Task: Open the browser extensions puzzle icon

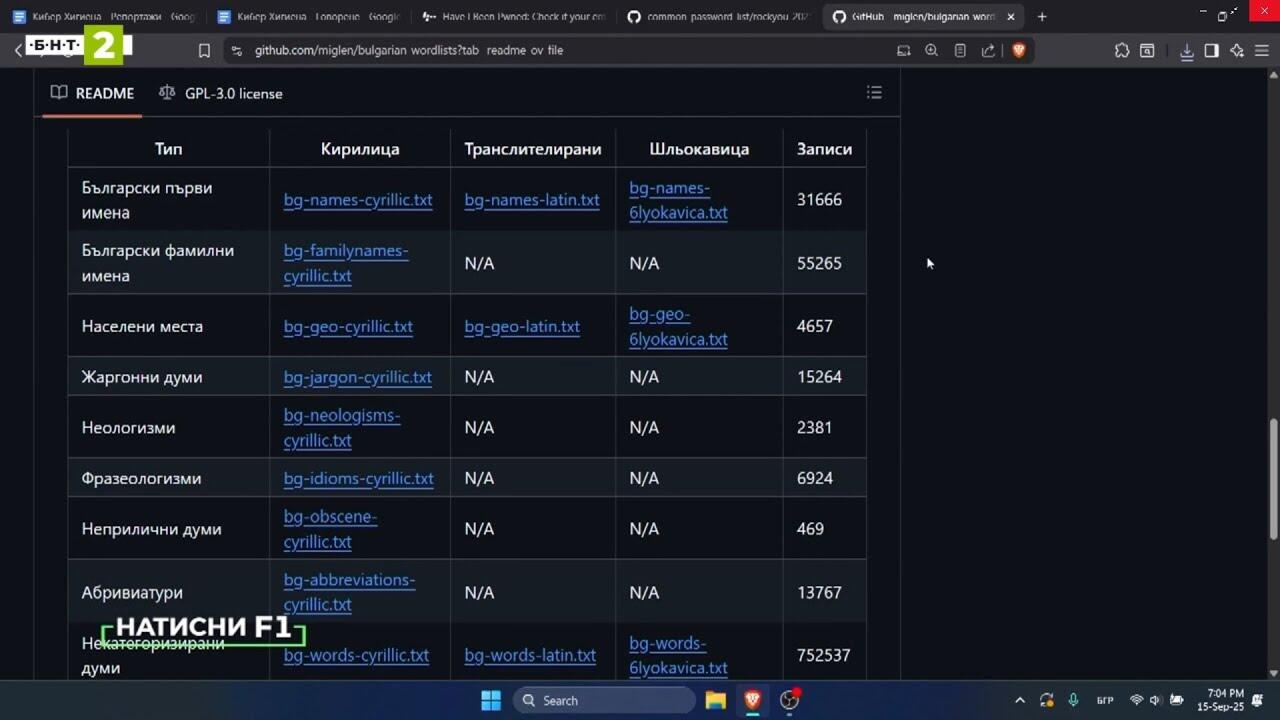Action: (x=1121, y=50)
